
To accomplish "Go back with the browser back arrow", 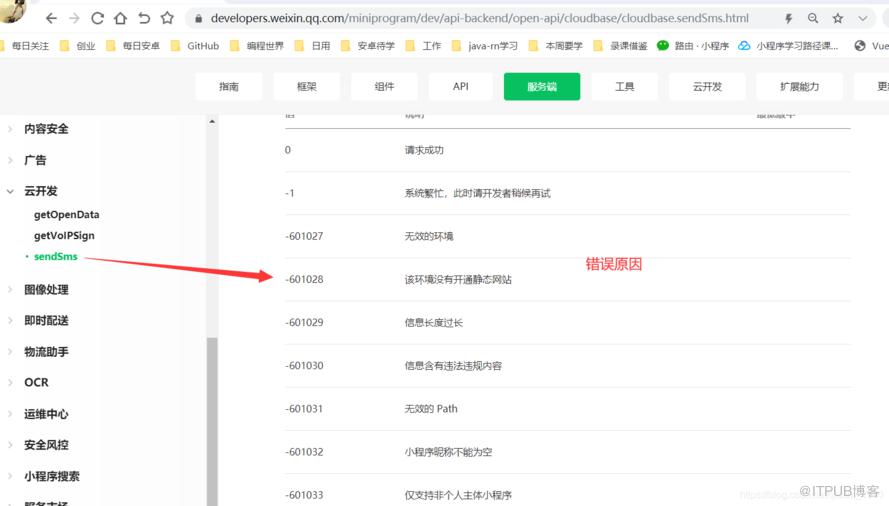I will [x=52, y=19].
